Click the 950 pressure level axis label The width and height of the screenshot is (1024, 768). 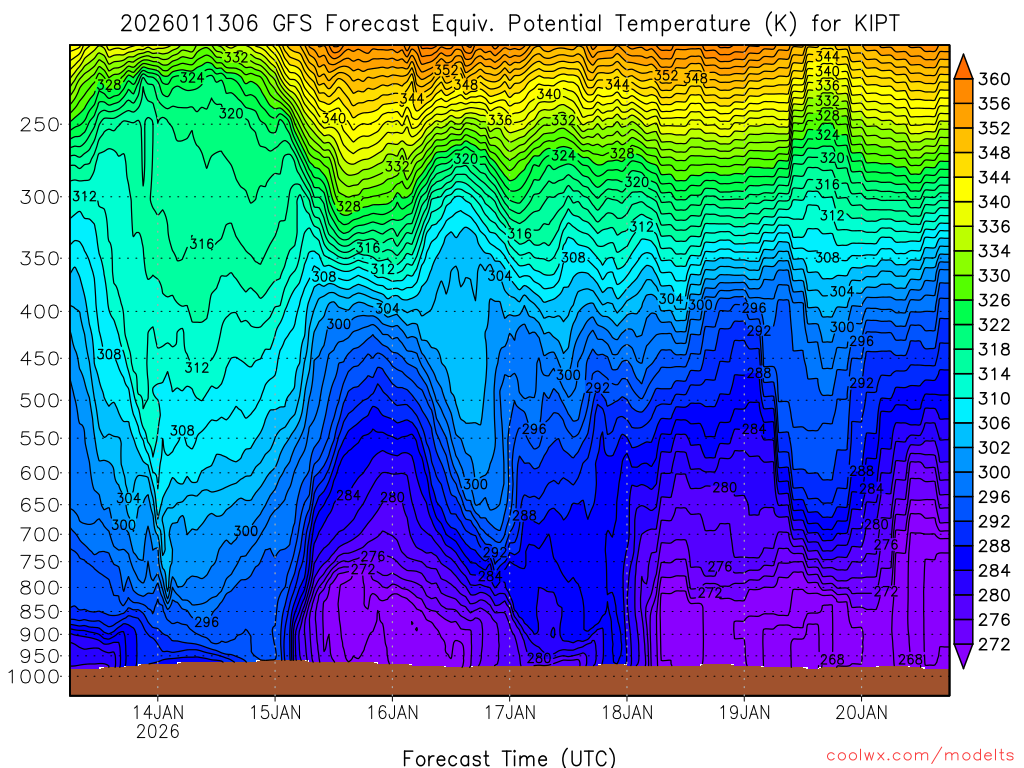pyautogui.click(x=40, y=656)
